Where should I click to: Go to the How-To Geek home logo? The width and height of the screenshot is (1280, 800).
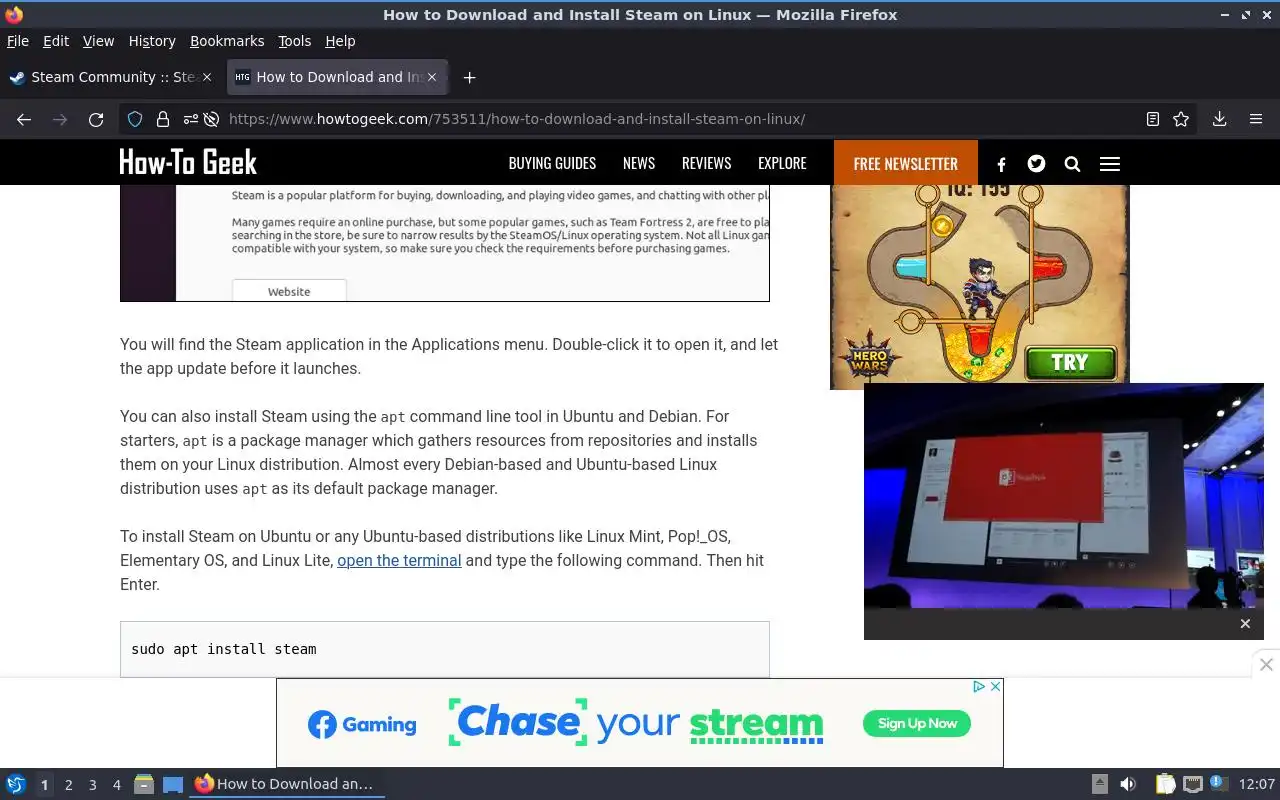coord(188,162)
